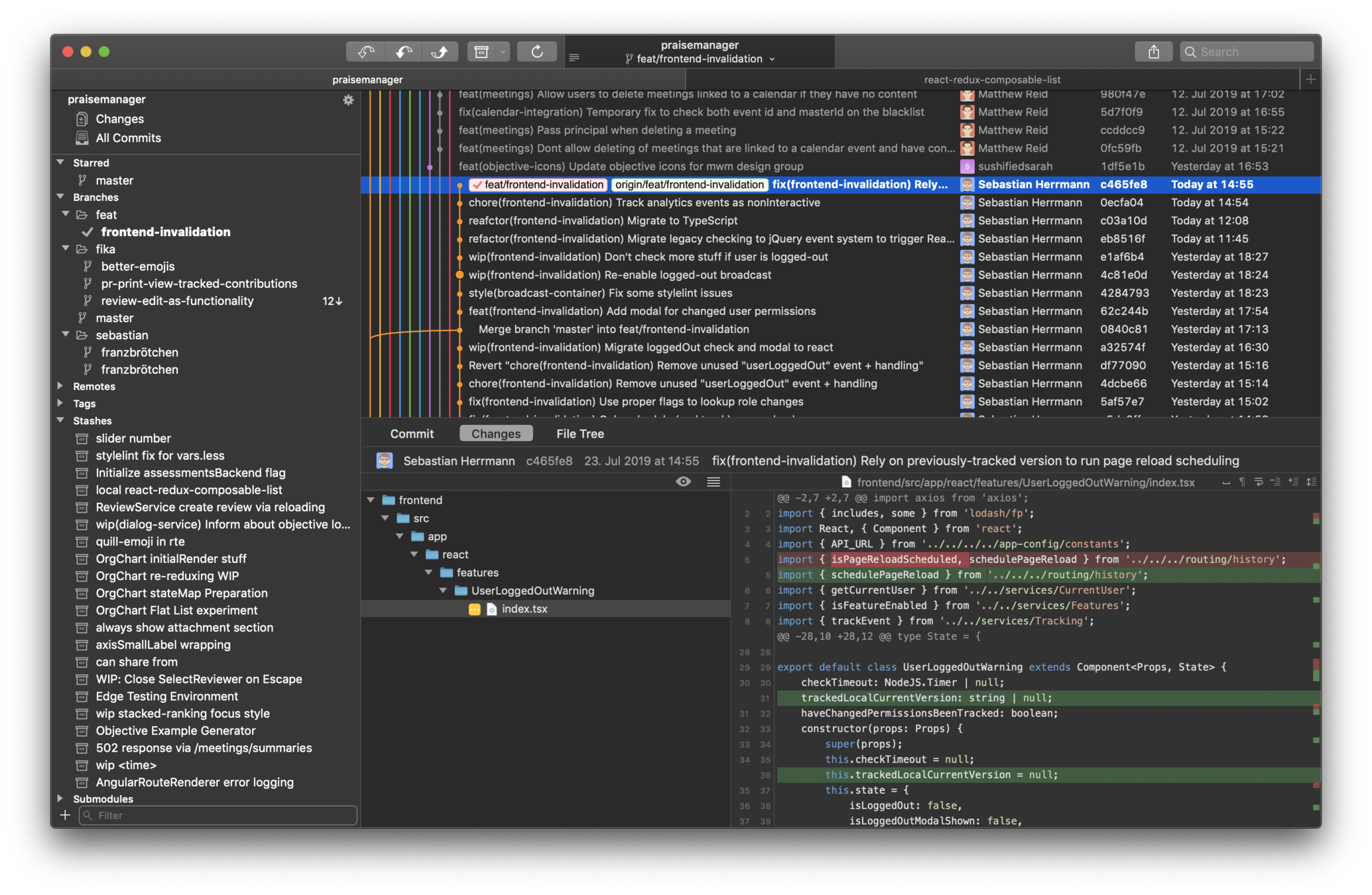Open the sidebar gear settings icon
Screen dimensions: 1372x895
(348, 100)
